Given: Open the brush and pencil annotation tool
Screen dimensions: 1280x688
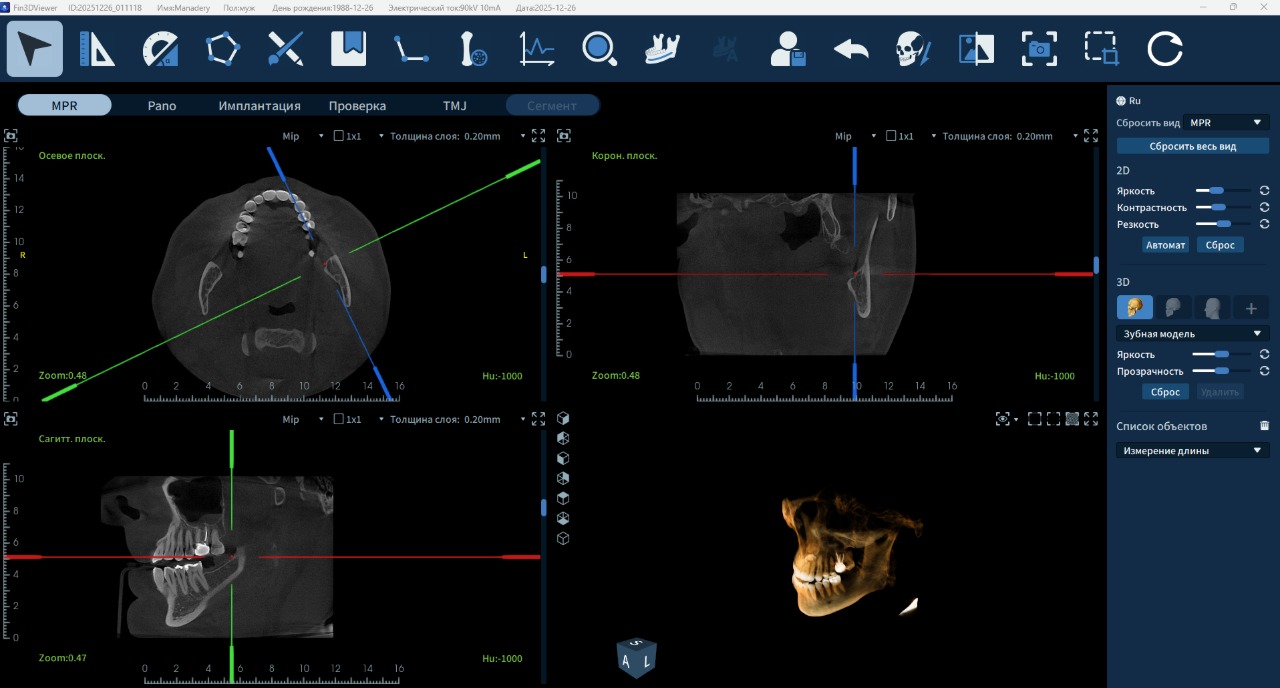Looking at the screenshot, I should point(285,49).
